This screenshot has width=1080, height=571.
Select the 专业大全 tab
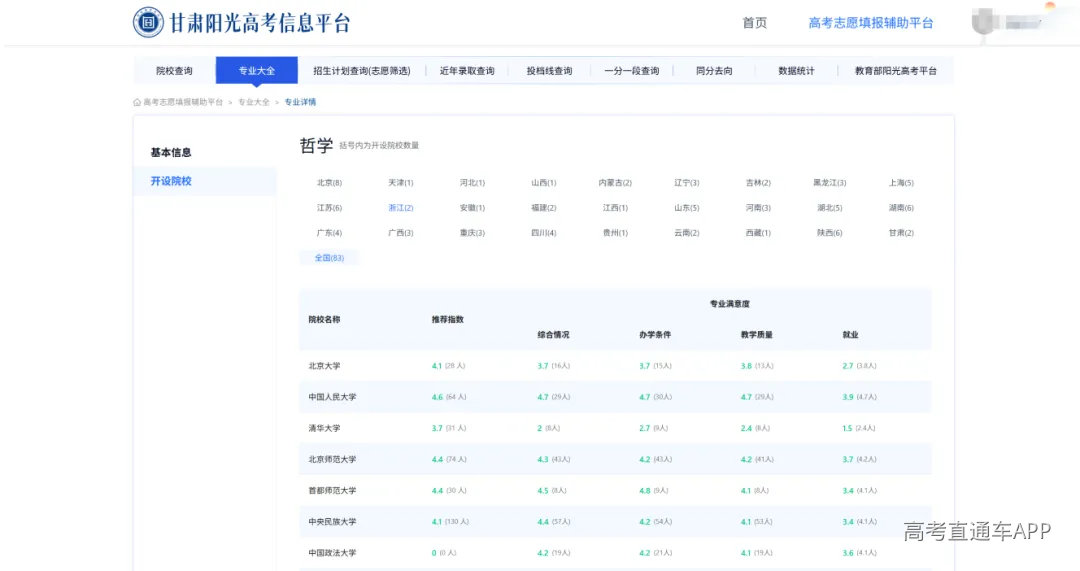[x=256, y=70]
